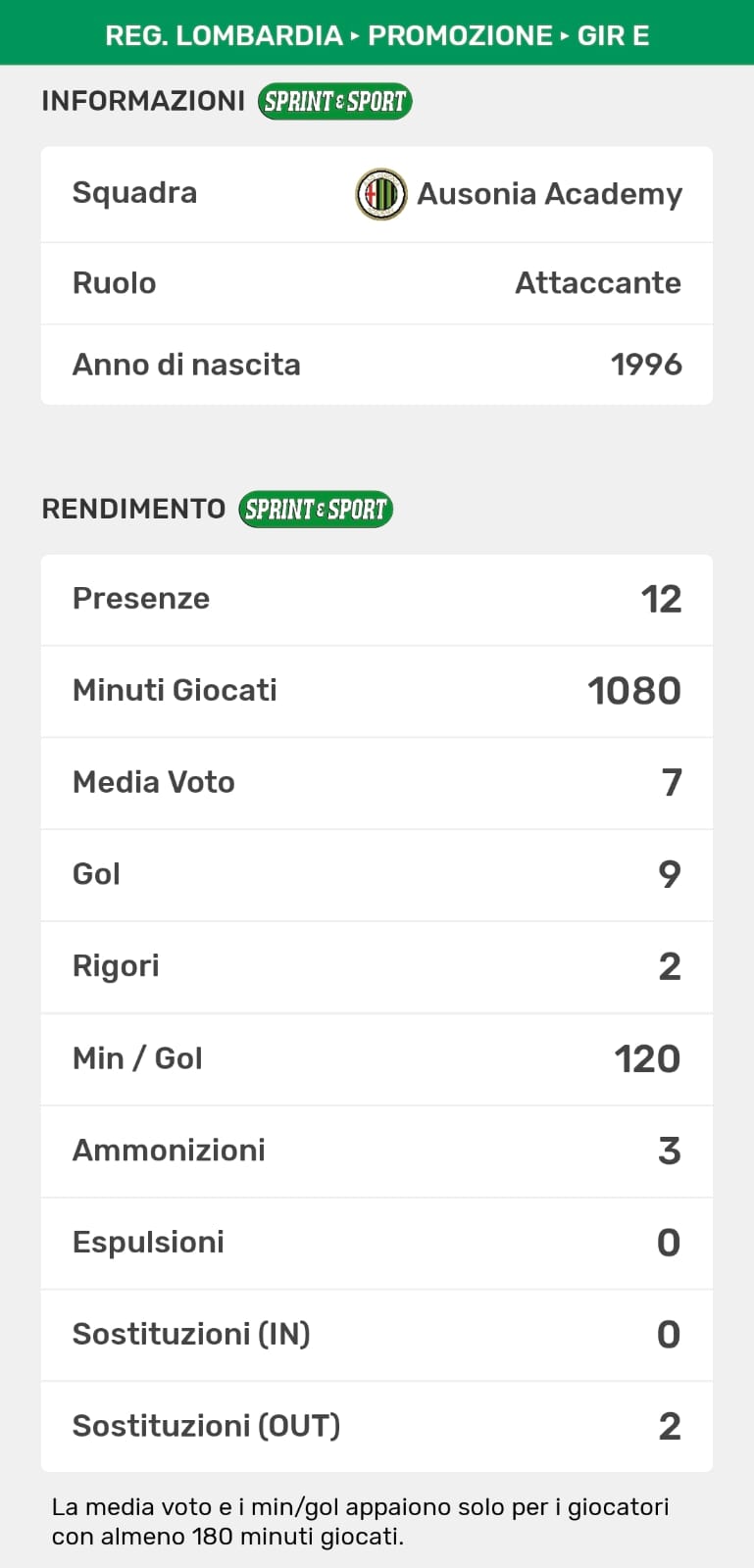This screenshot has width=754, height=1568.
Task: Select the Espulsioni row
Action: (377, 1243)
